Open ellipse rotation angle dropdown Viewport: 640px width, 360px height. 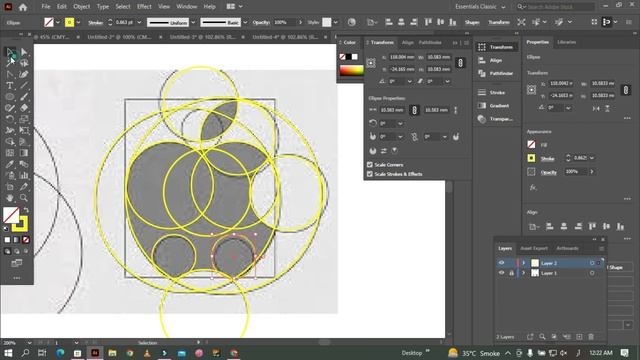(x=400, y=123)
